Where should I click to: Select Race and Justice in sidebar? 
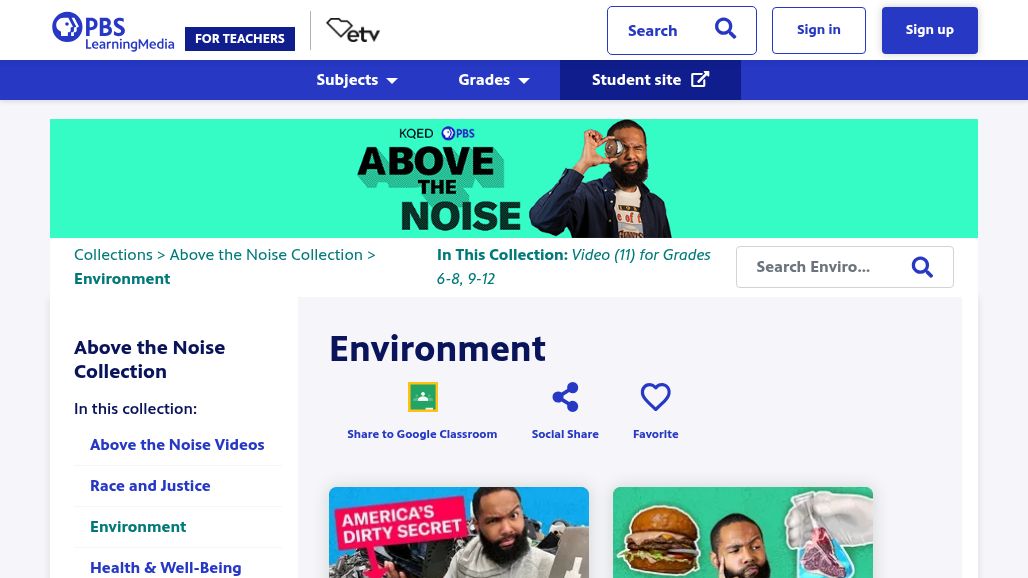click(x=150, y=486)
